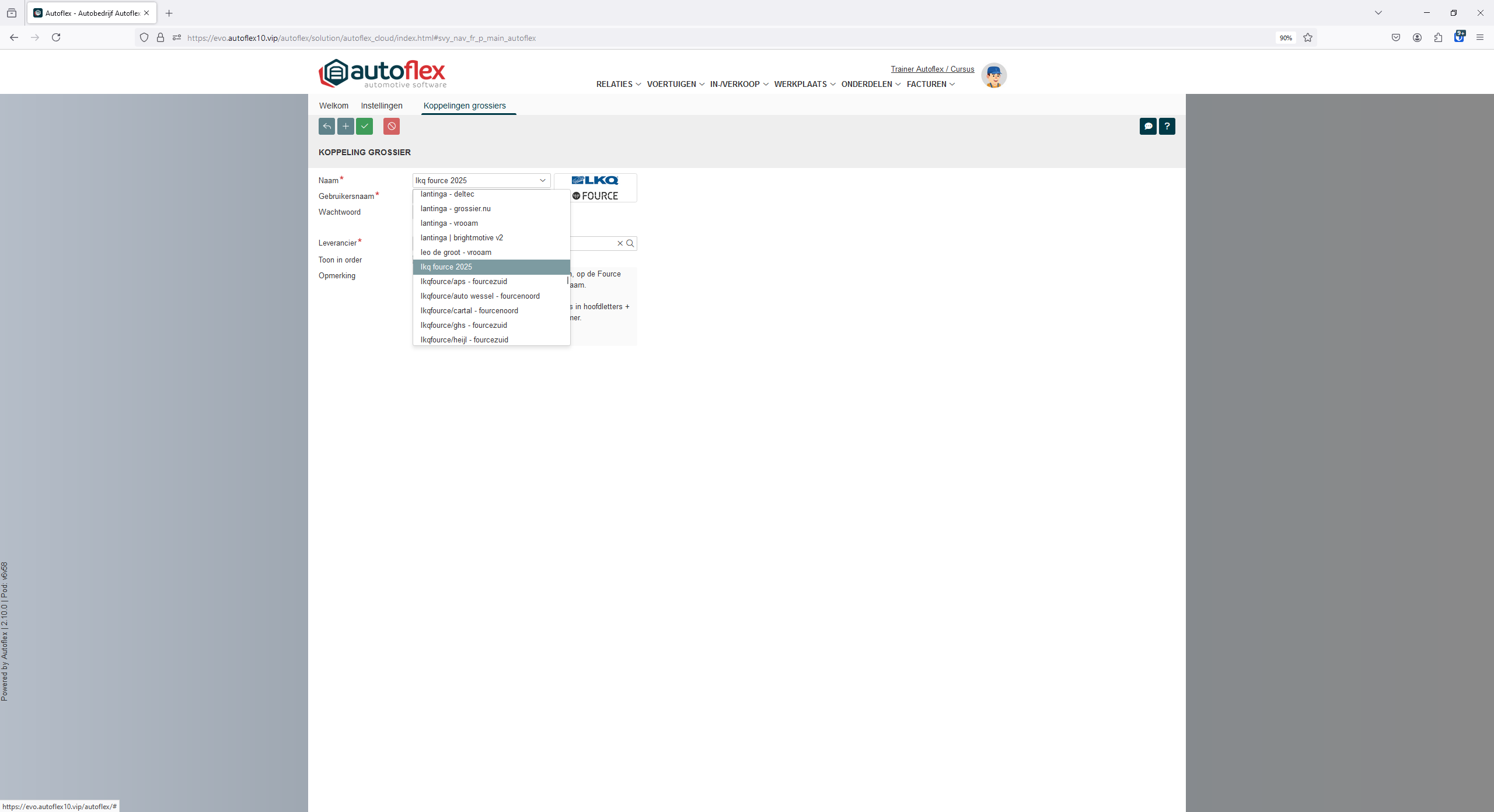Click the user avatar picture
Image resolution: width=1494 pixels, height=812 pixels.
click(x=993, y=76)
